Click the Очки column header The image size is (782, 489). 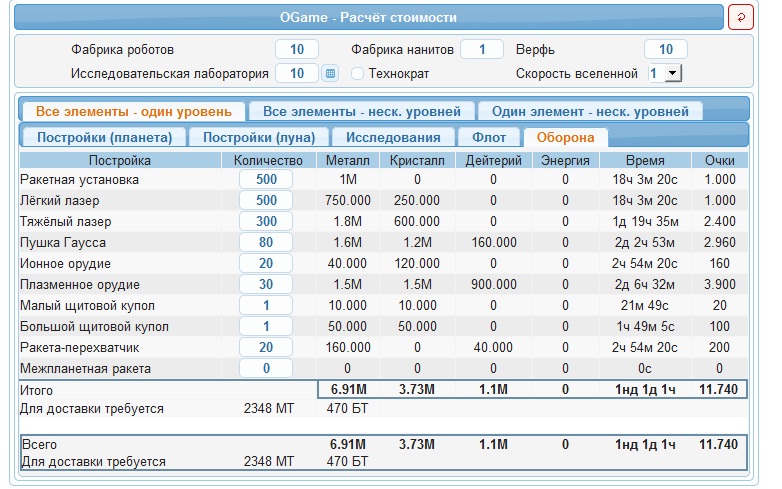(x=719, y=161)
